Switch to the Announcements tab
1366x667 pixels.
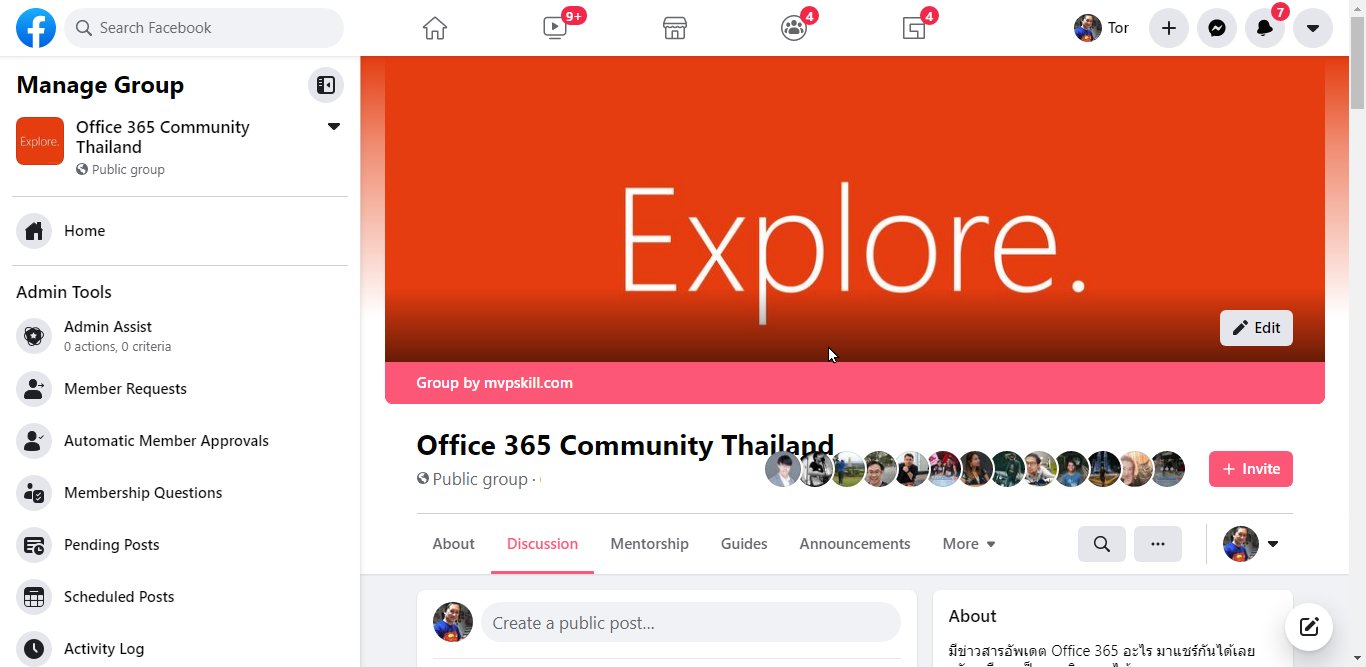coord(855,544)
